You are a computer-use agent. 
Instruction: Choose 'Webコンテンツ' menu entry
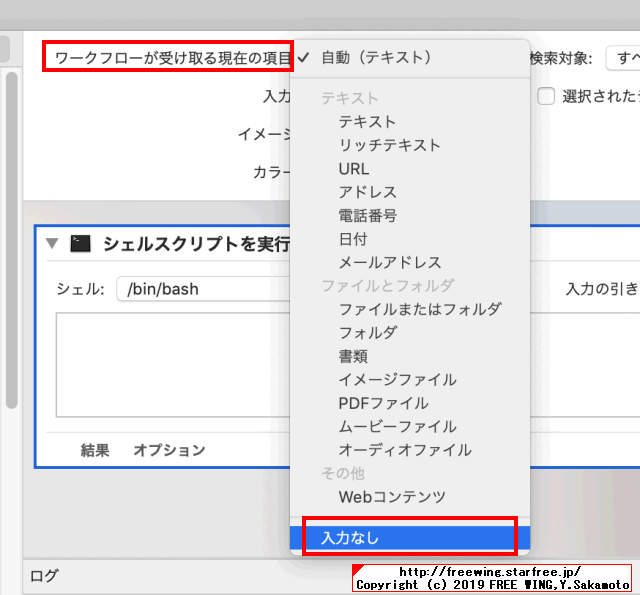coord(410,497)
